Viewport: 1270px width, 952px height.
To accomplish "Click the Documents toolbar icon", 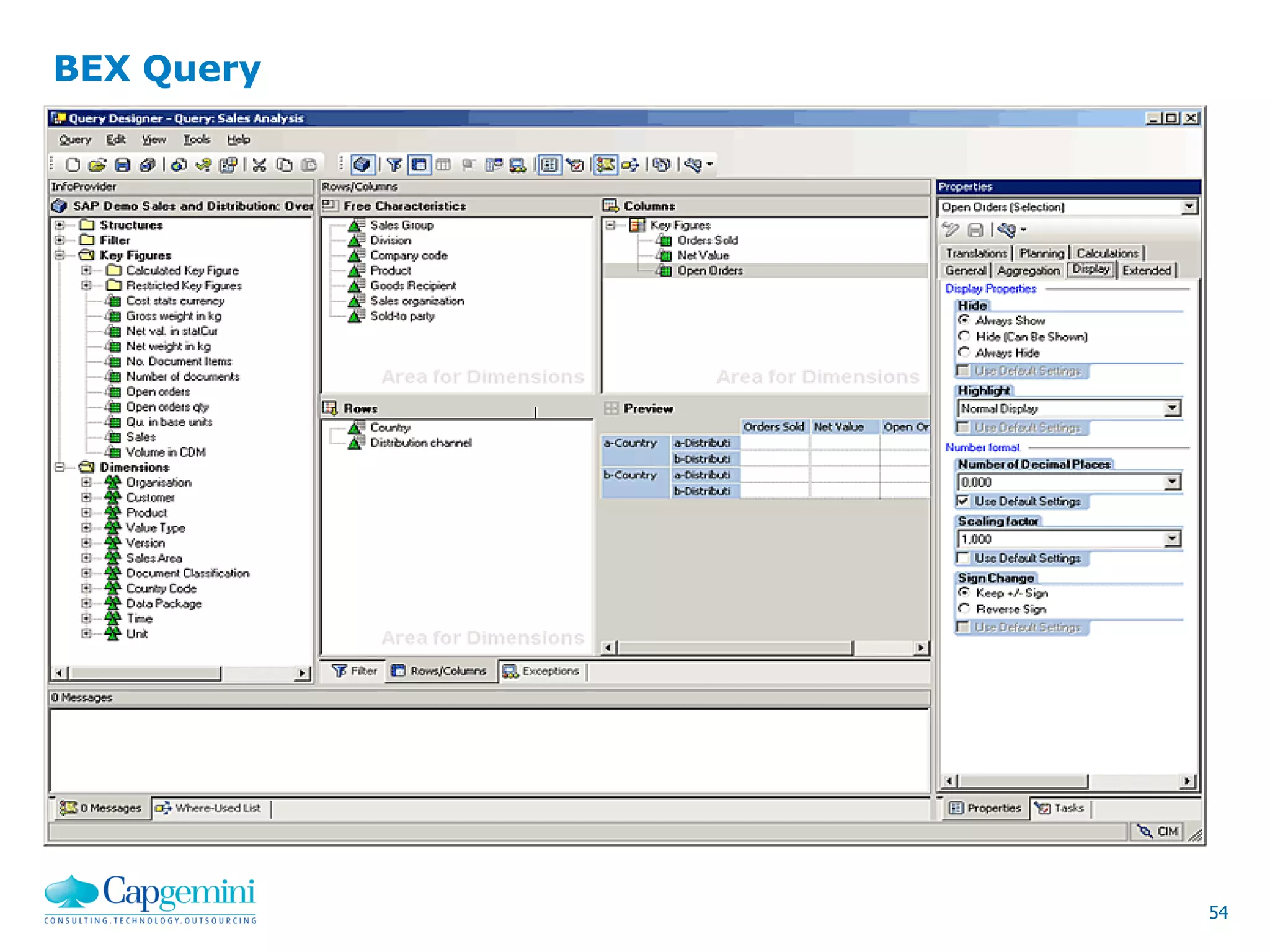I will point(662,165).
